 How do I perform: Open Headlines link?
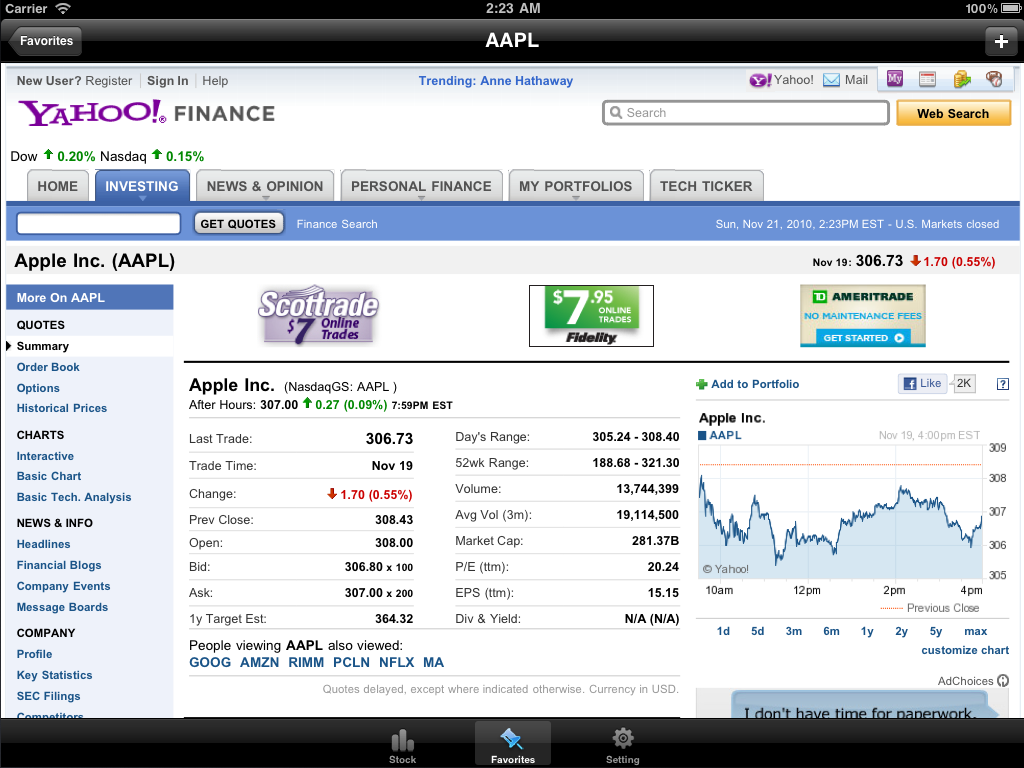43,544
